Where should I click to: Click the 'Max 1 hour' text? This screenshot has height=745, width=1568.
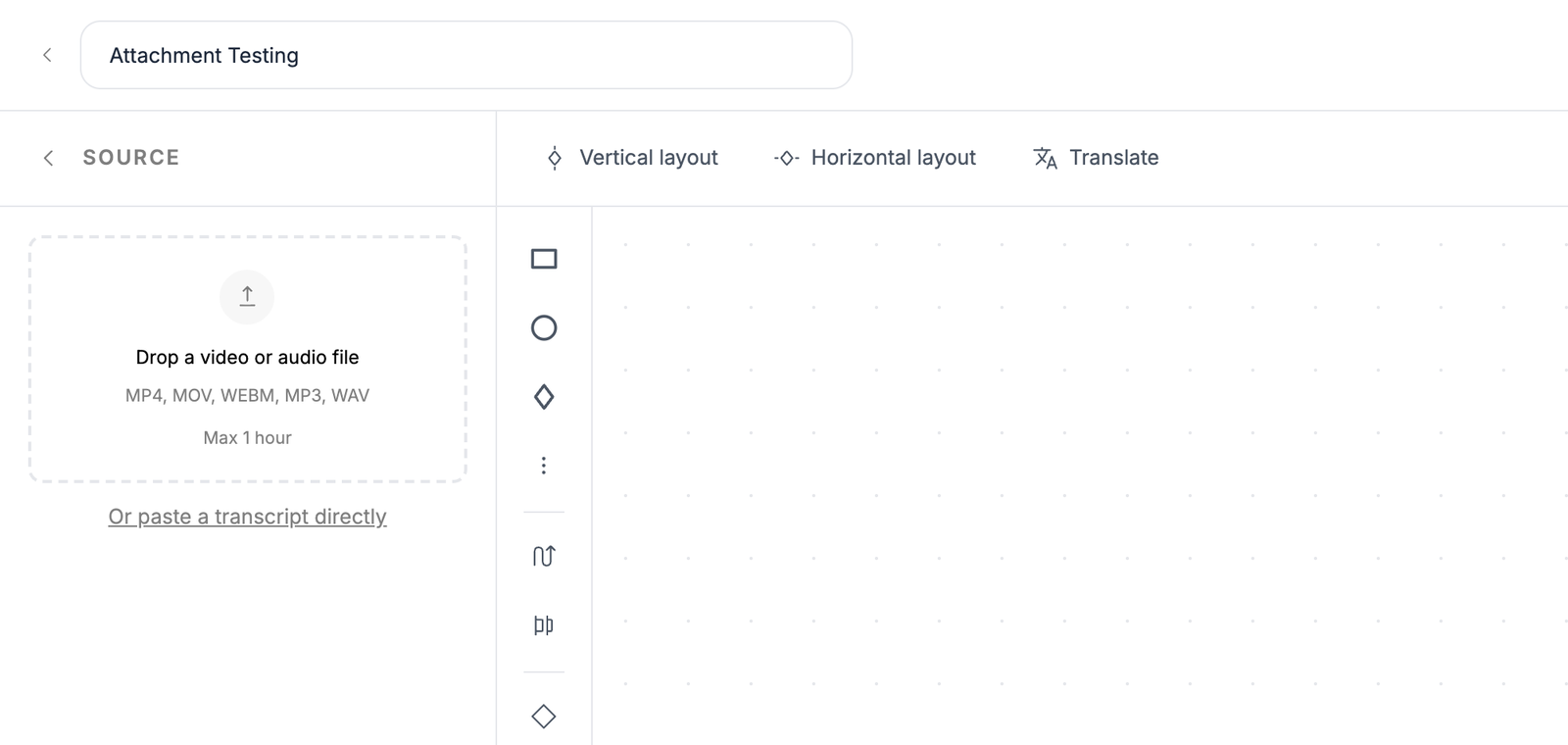tap(248, 438)
